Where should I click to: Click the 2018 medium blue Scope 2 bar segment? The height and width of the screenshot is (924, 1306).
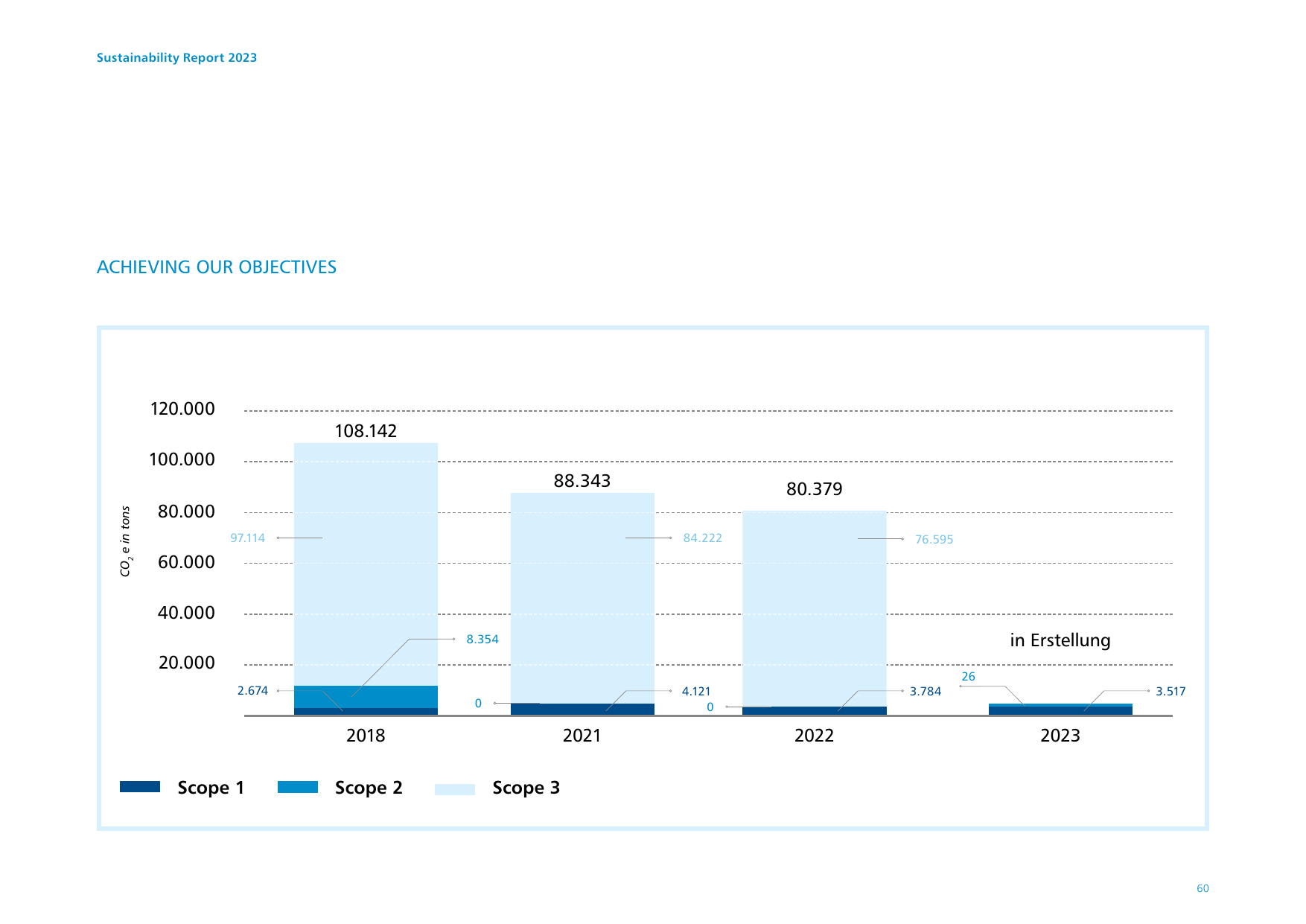(x=366, y=697)
